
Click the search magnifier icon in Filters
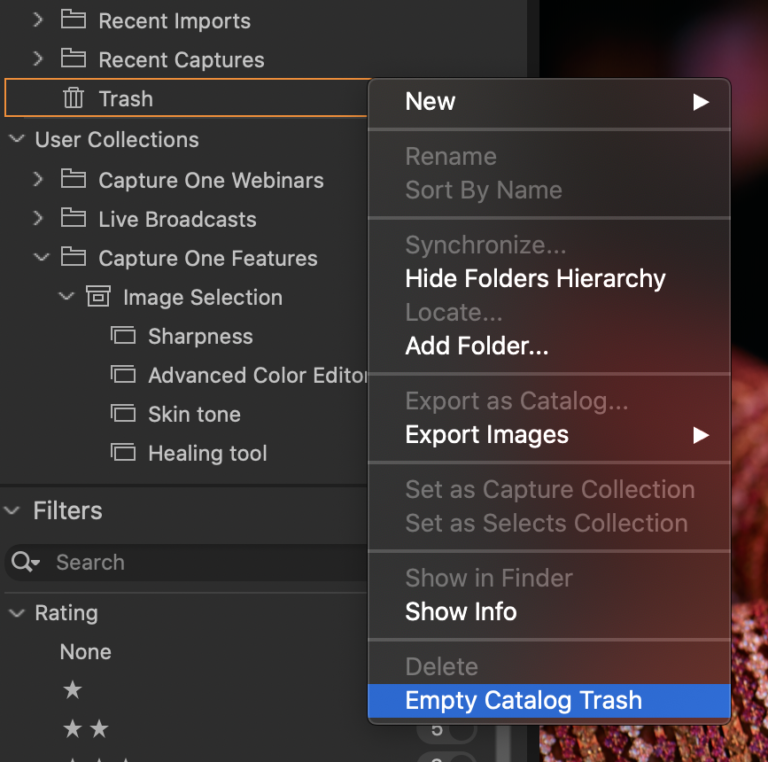24,562
